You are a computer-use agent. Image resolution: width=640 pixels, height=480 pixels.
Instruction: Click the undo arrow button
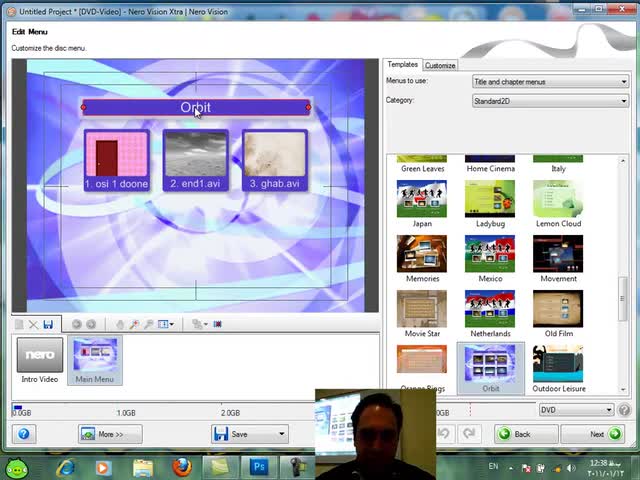click(x=444, y=433)
